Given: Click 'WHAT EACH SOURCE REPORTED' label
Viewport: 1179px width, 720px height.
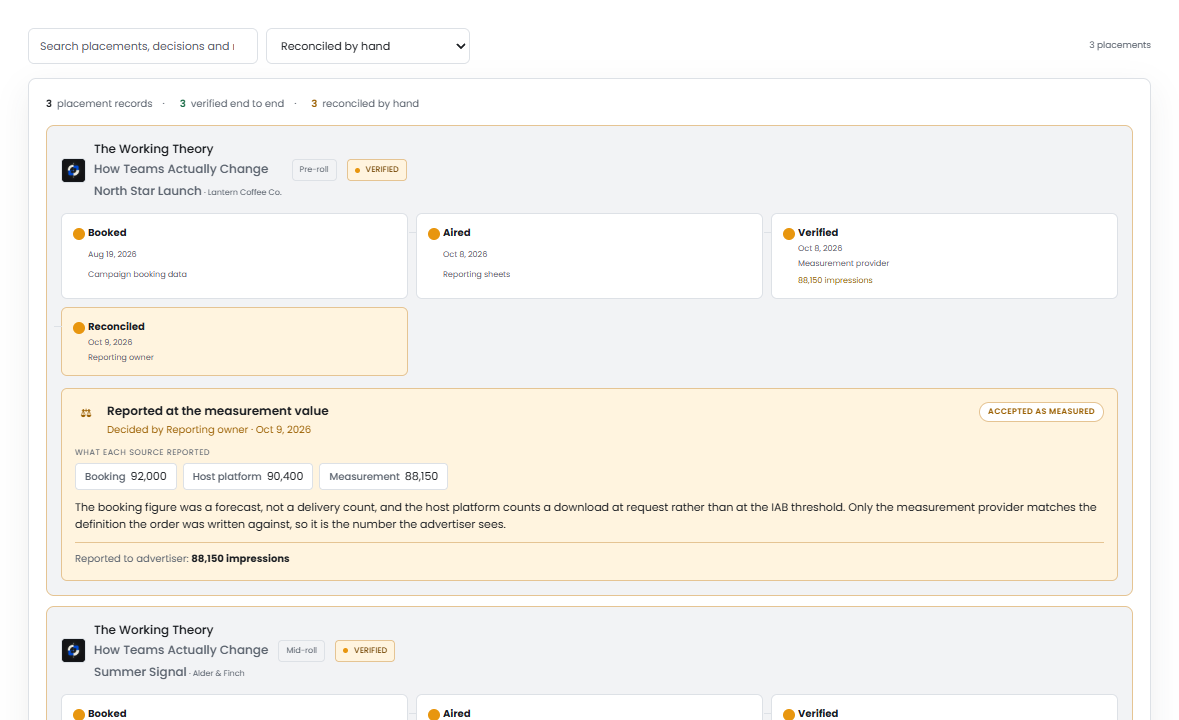Looking at the screenshot, I should (142, 452).
